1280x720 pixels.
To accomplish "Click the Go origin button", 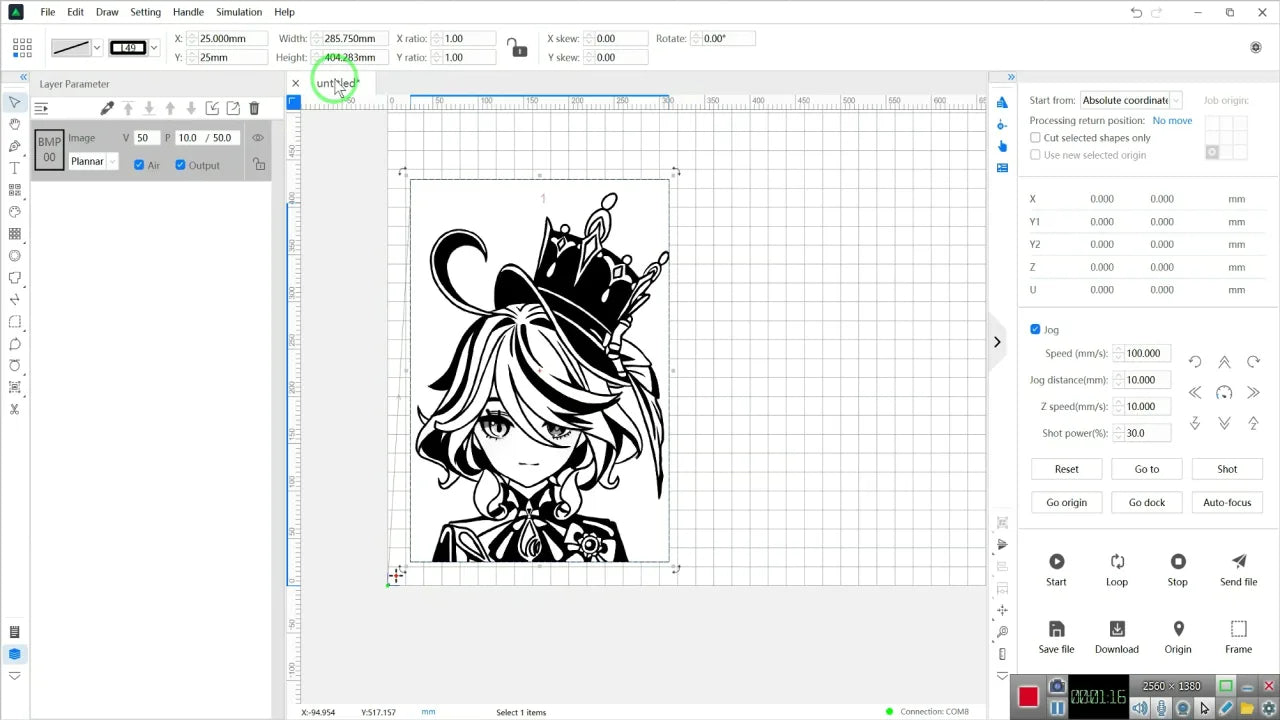I will pyautogui.click(x=1067, y=502).
